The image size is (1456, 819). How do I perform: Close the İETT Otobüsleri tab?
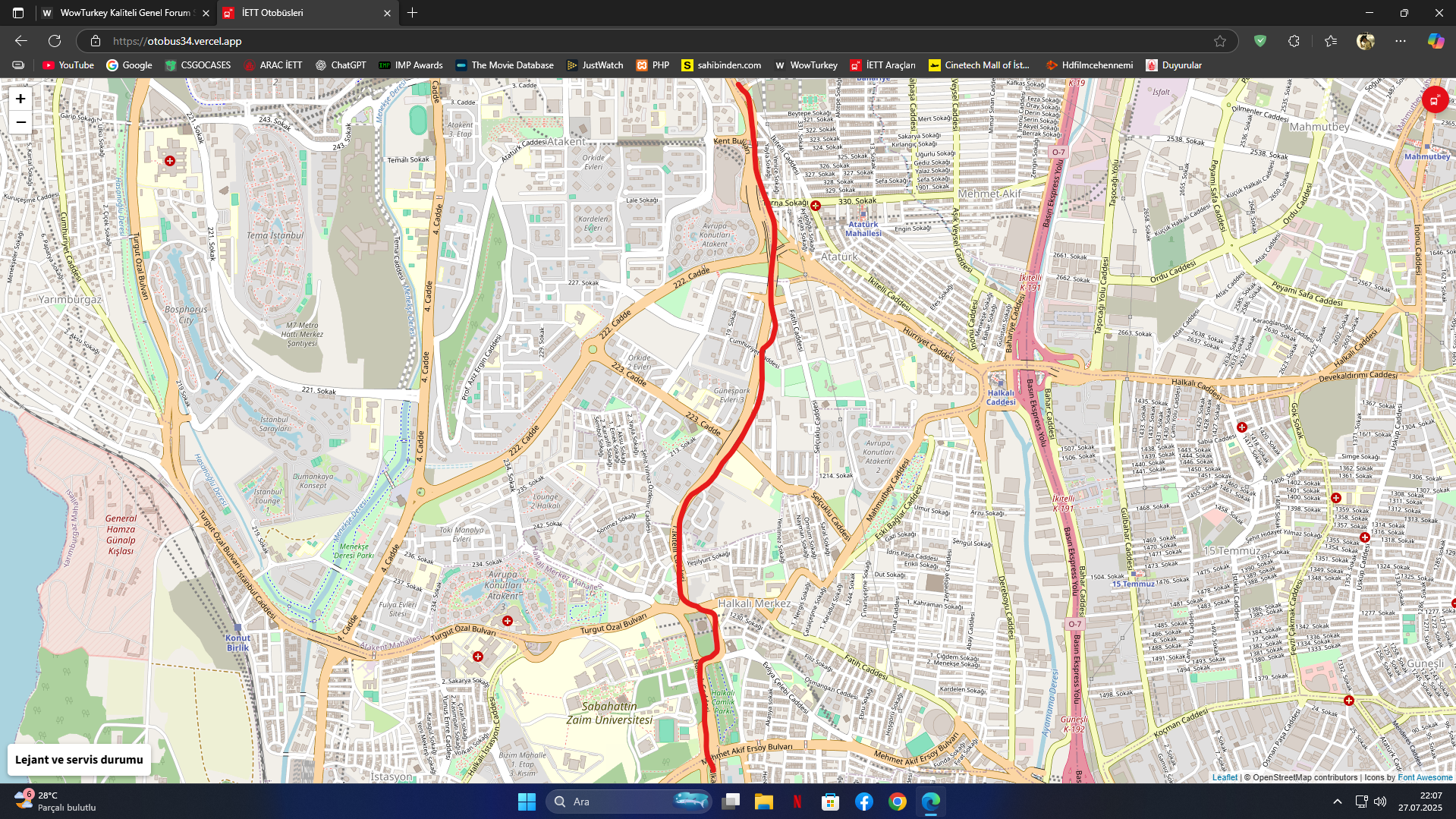point(387,13)
